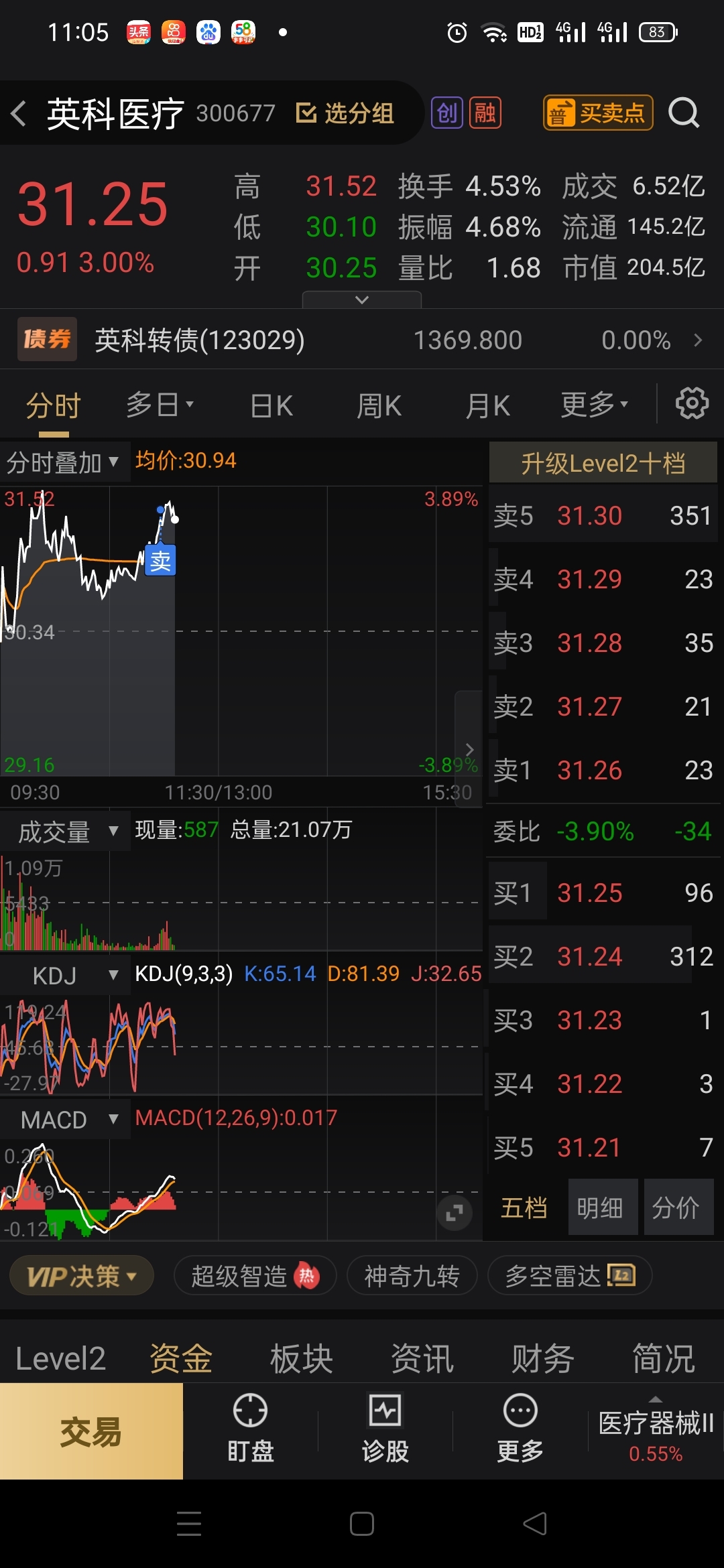Image resolution: width=724 pixels, height=1568 pixels.
Task: Tap the 交易 trade button
Action: tap(91, 1431)
